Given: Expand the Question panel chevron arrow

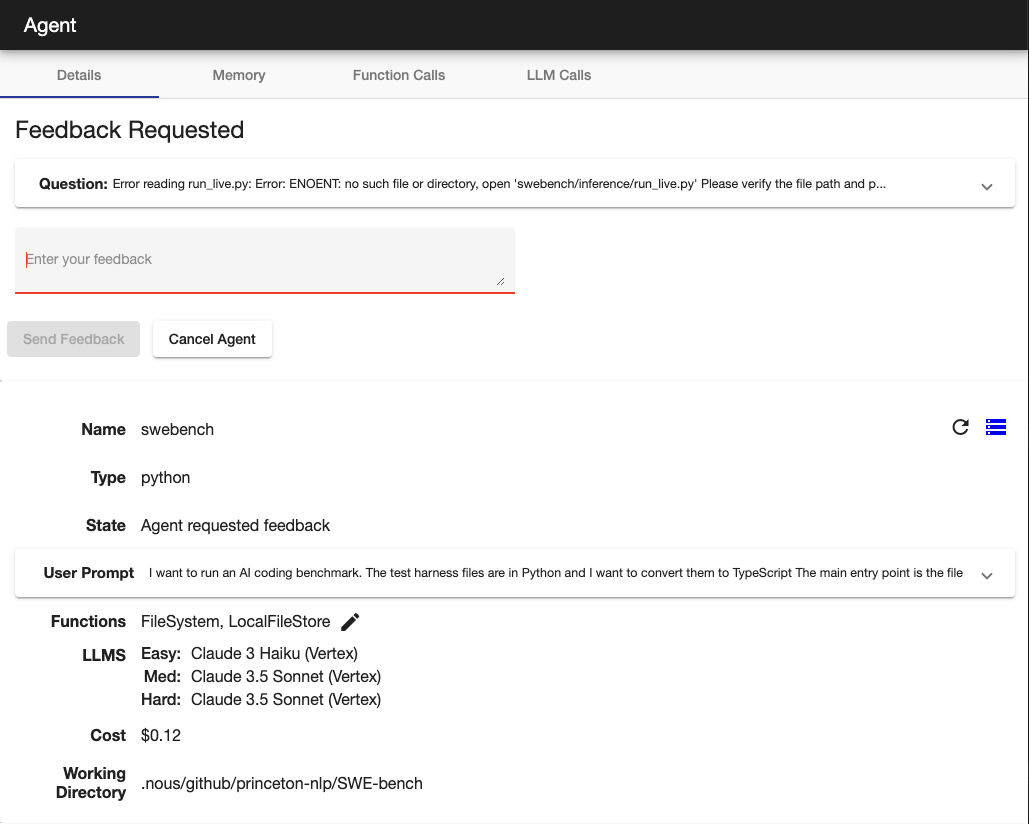Looking at the screenshot, I should (987, 186).
